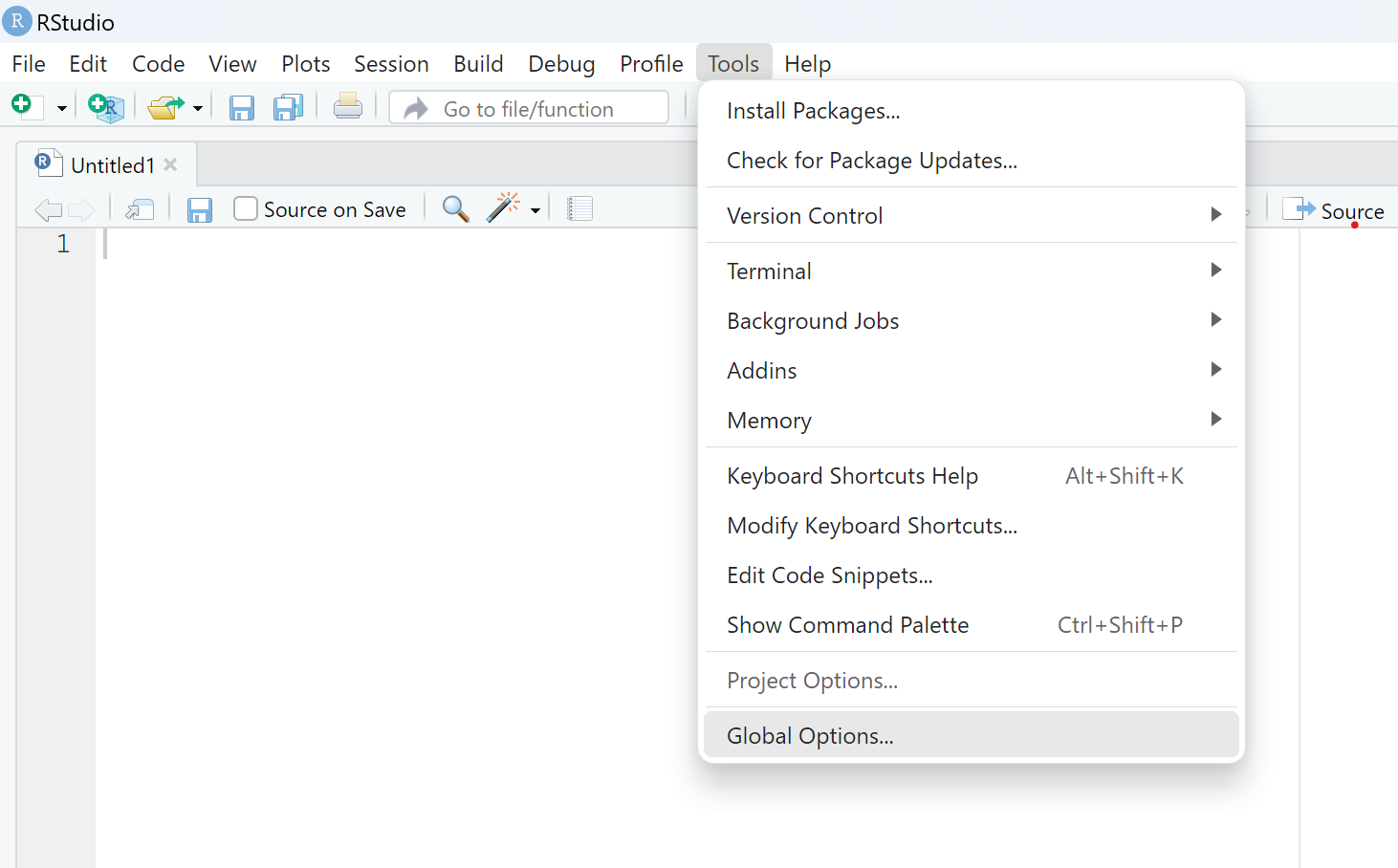Open the New File dropdown arrow
Viewport: 1398px width, 868px height.
coord(62,108)
